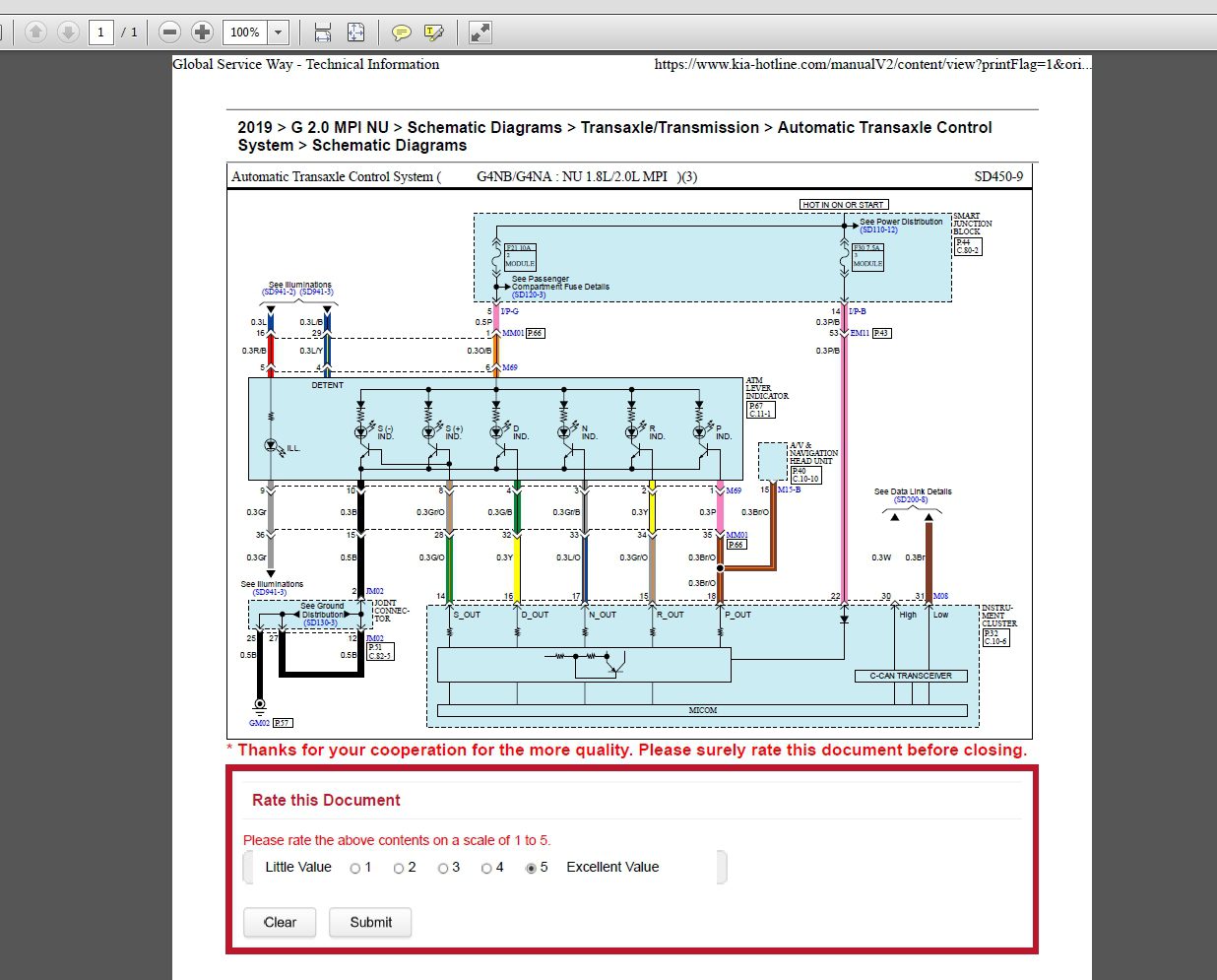The height and width of the screenshot is (980, 1217).
Task: Click the SD941-2 illuminations link at top
Action: tap(280, 292)
